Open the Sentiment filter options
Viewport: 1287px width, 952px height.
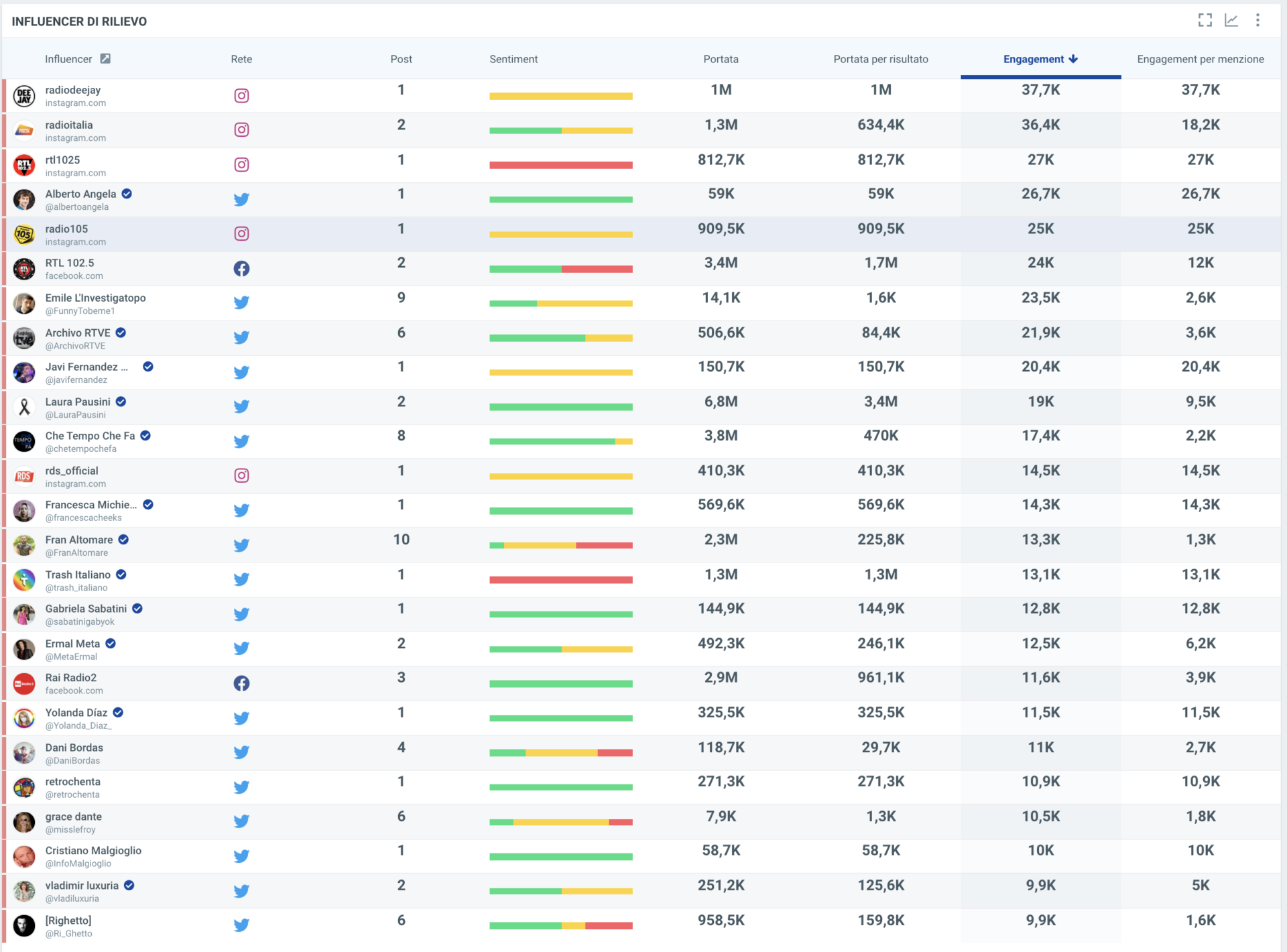[x=510, y=65]
